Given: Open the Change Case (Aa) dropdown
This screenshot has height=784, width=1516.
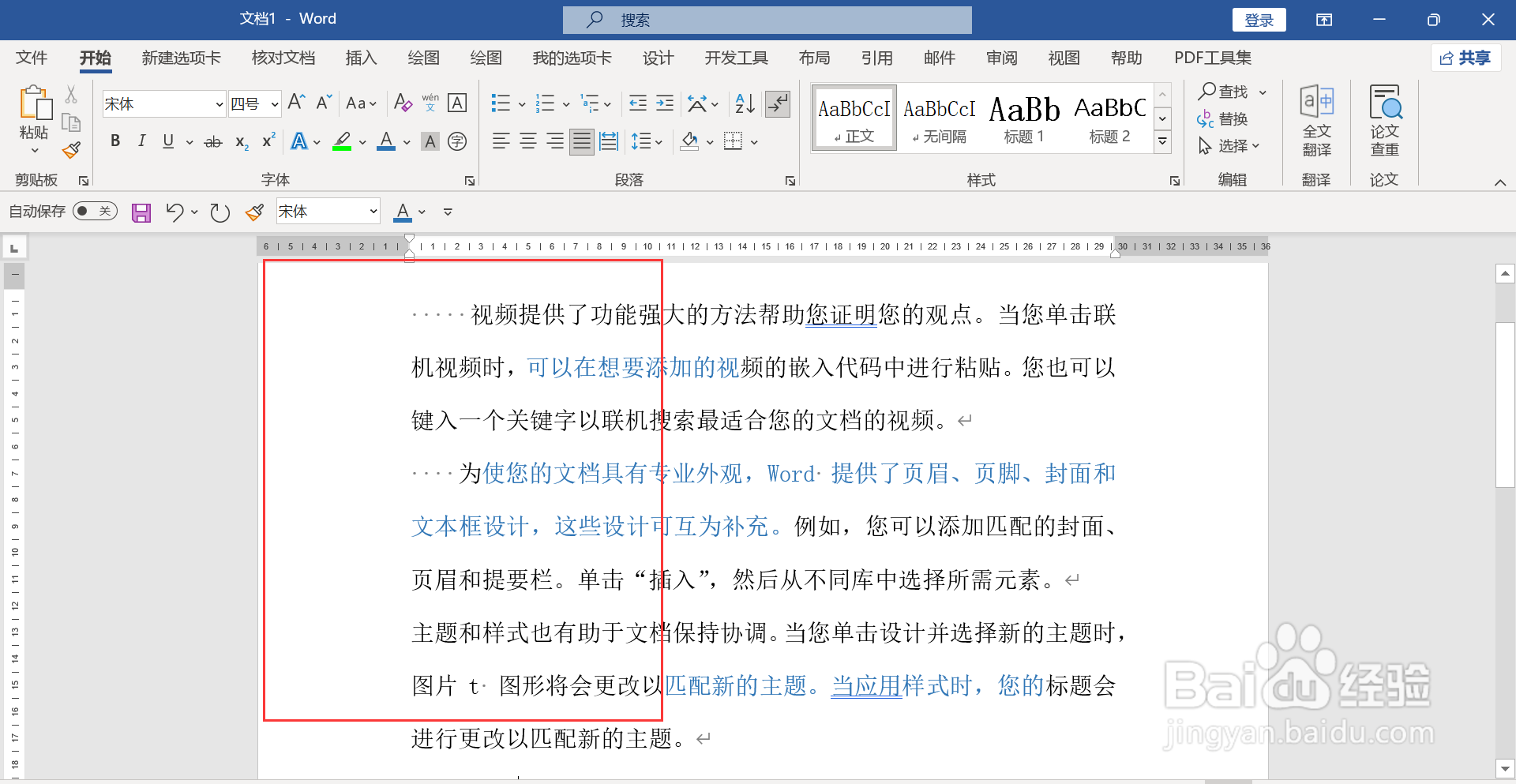Looking at the screenshot, I should tap(361, 103).
